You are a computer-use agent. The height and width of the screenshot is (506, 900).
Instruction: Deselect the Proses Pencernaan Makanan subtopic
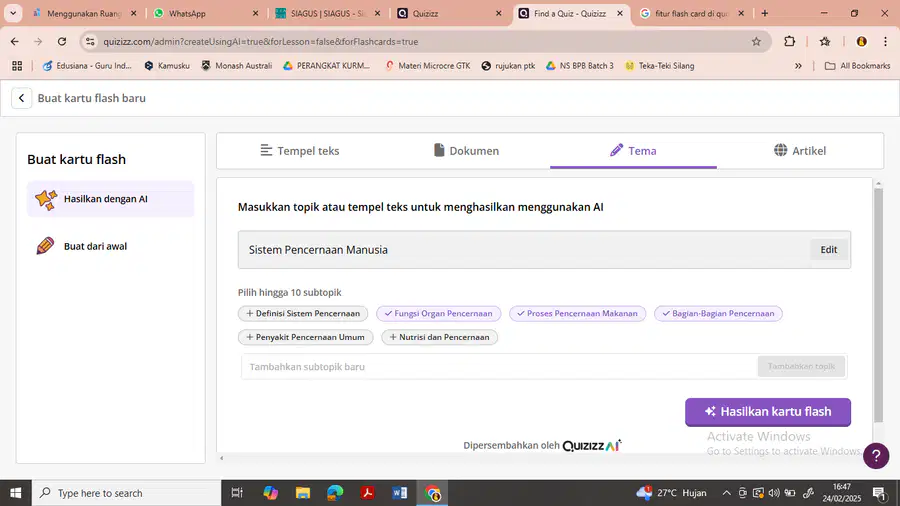[577, 313]
